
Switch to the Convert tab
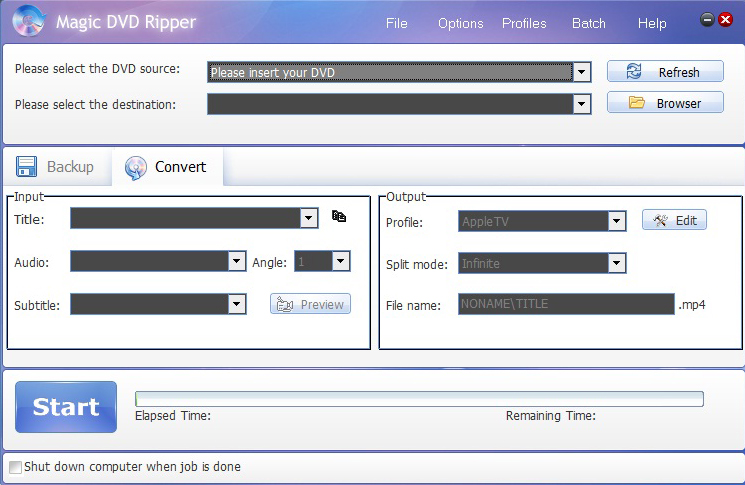pyautogui.click(x=167, y=167)
